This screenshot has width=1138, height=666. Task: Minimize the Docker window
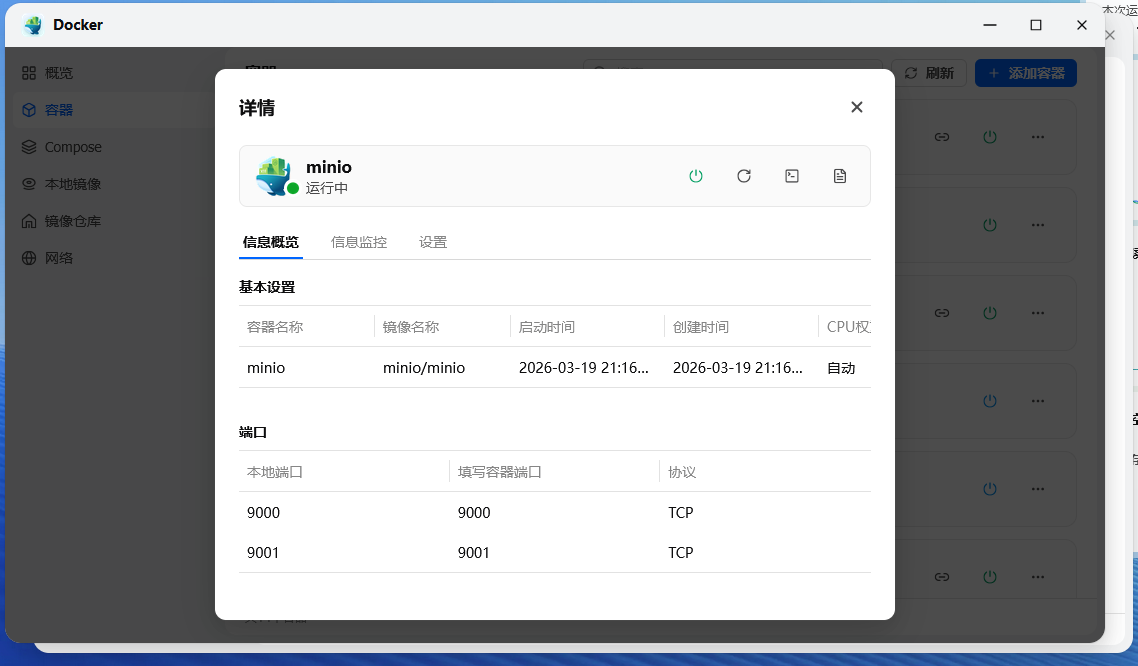pos(990,25)
